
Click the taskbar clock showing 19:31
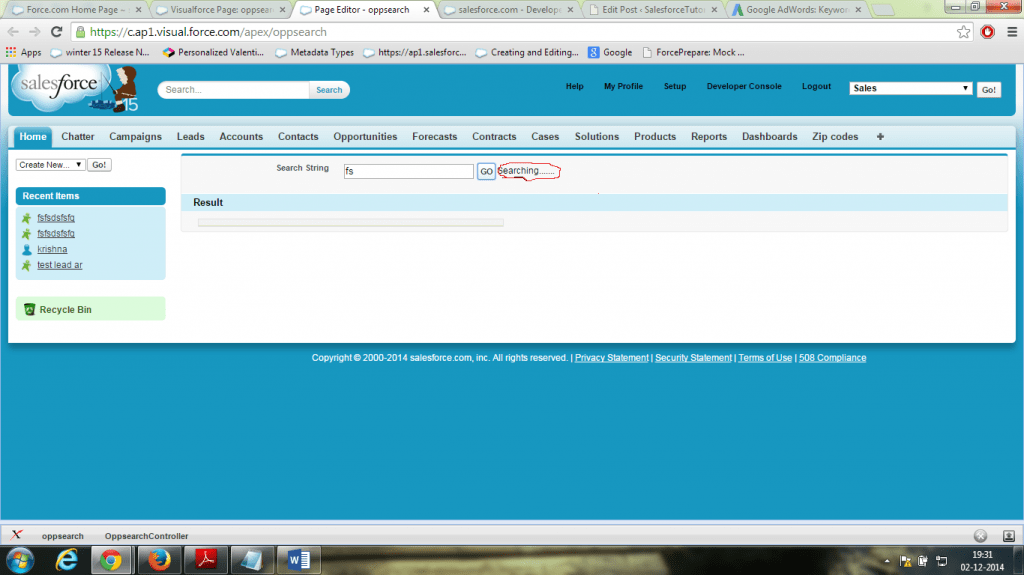(982, 561)
